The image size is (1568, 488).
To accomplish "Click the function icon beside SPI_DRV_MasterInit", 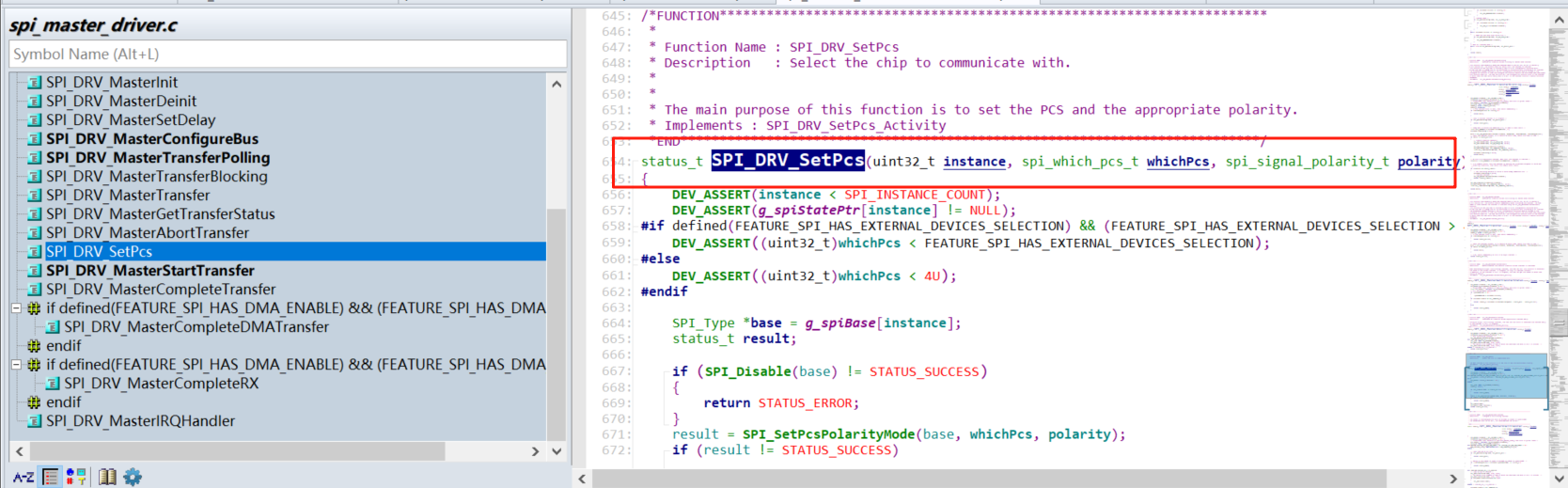I will click(x=35, y=83).
